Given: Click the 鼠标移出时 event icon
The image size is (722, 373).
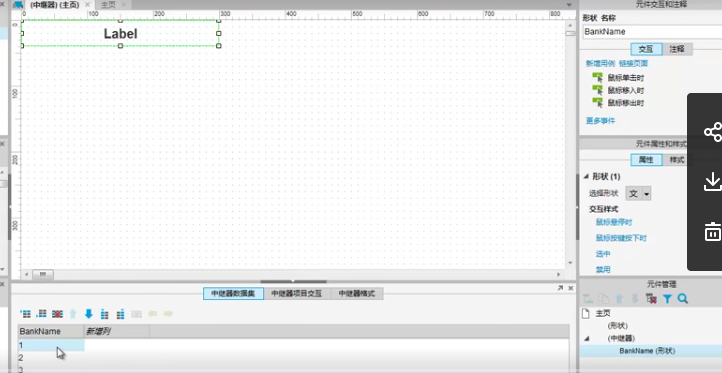Looking at the screenshot, I should [597, 102].
